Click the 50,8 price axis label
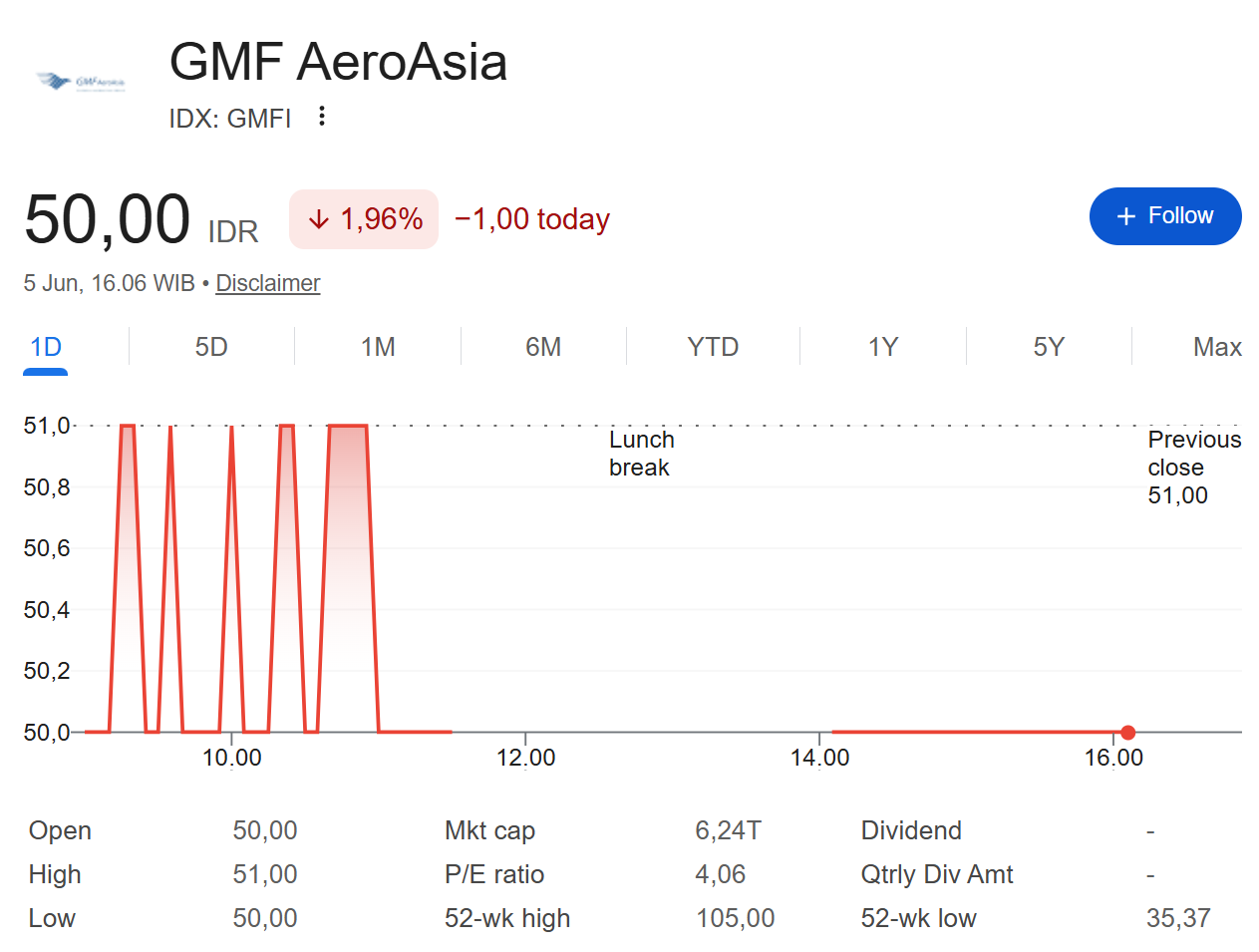The height and width of the screenshot is (952, 1259). point(47,487)
